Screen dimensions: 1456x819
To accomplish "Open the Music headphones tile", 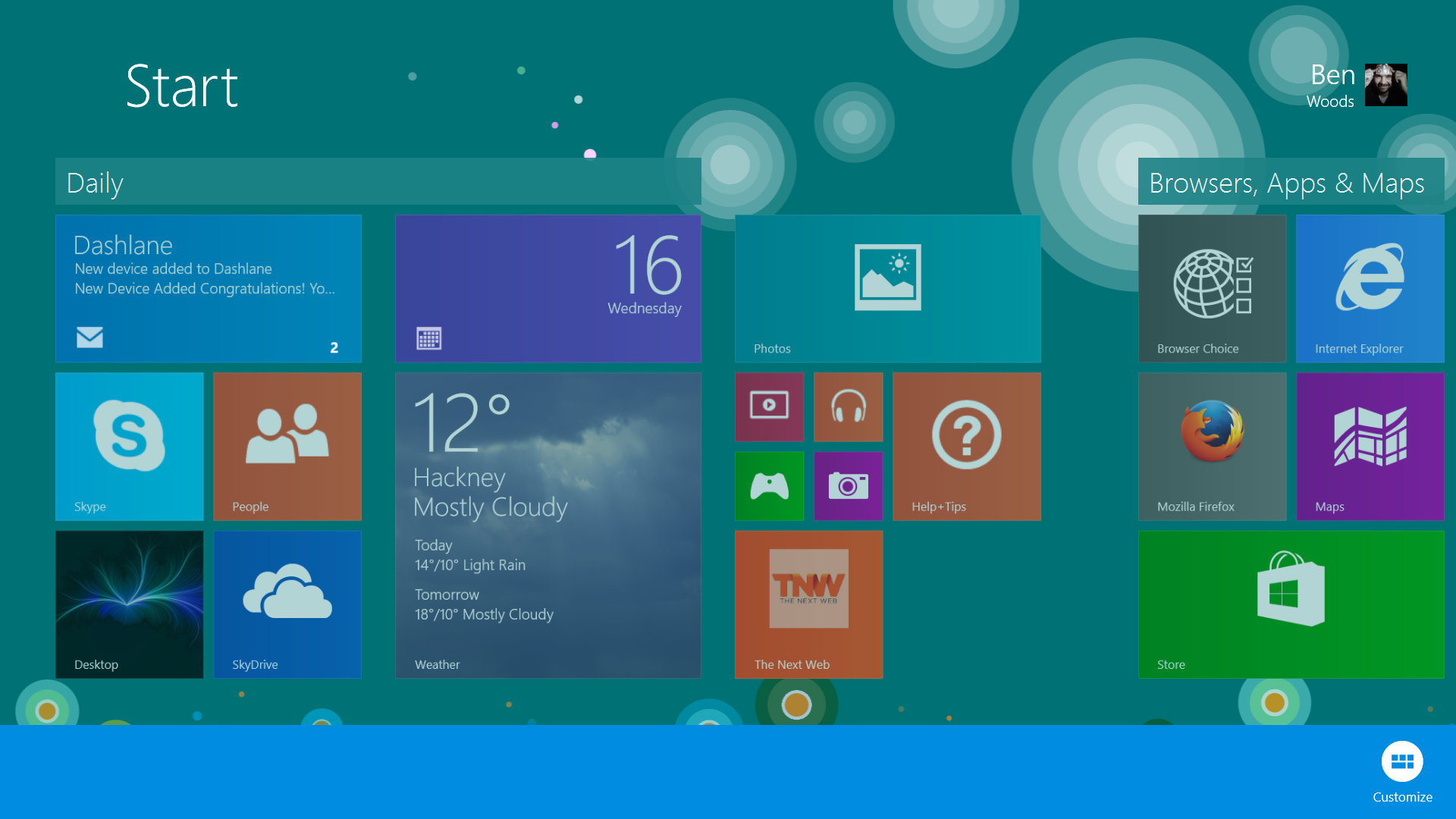I will click(x=849, y=407).
